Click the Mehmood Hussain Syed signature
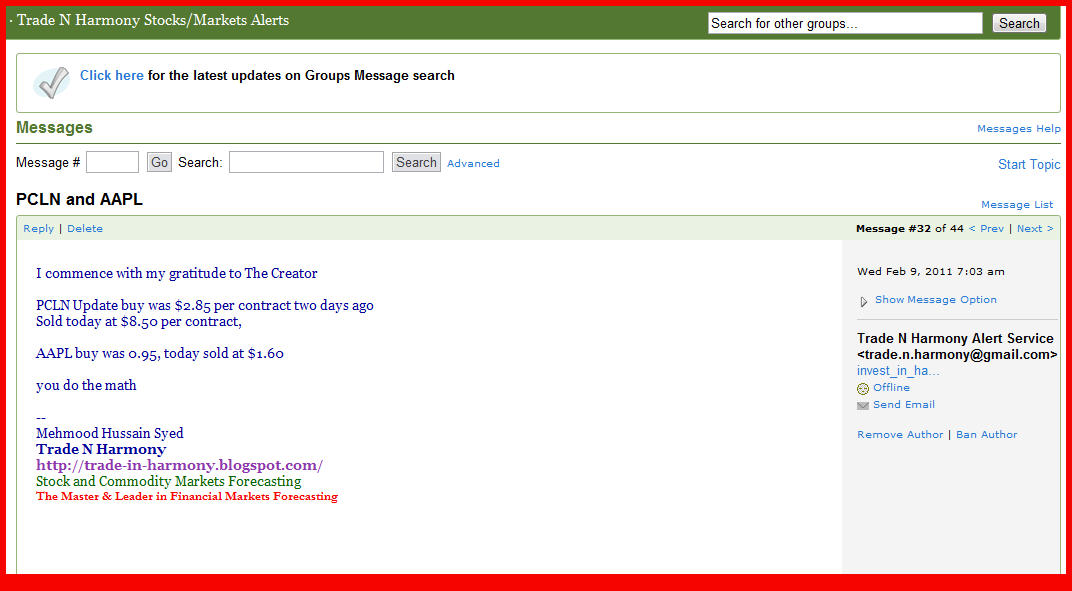This screenshot has width=1072, height=591. pyautogui.click(x=110, y=433)
